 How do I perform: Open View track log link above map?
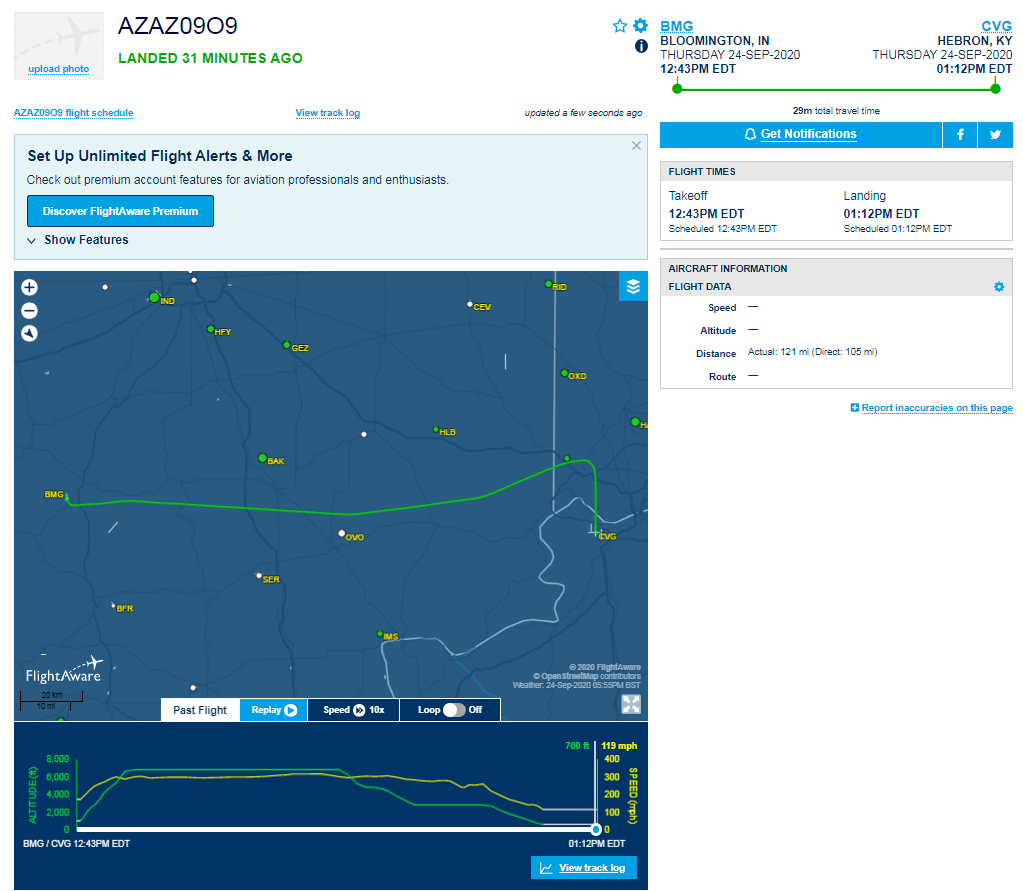click(x=328, y=113)
